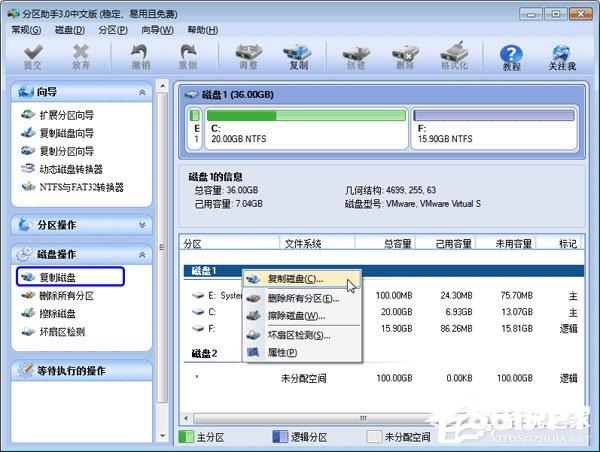Select 坏扇区检测 in the sidebar
Image resolution: width=600 pixels, height=452 pixels.
click(x=53, y=331)
